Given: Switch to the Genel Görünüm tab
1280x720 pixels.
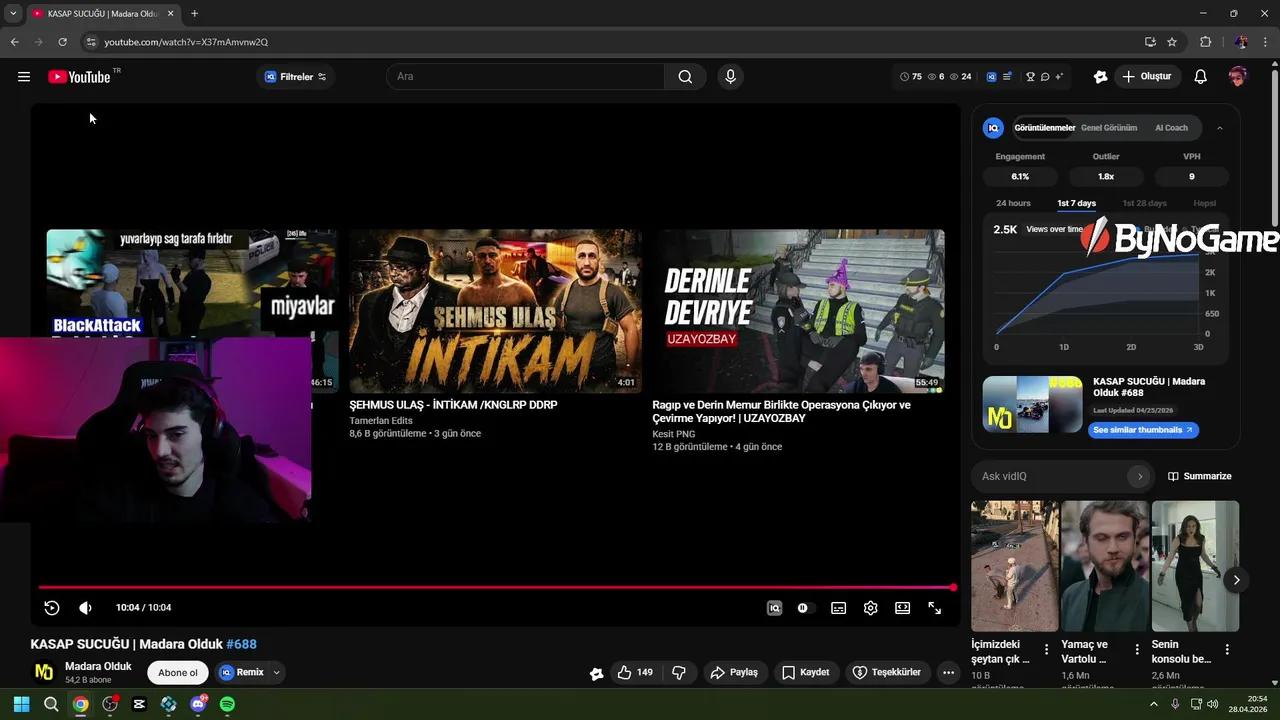Looking at the screenshot, I should 1109,128.
